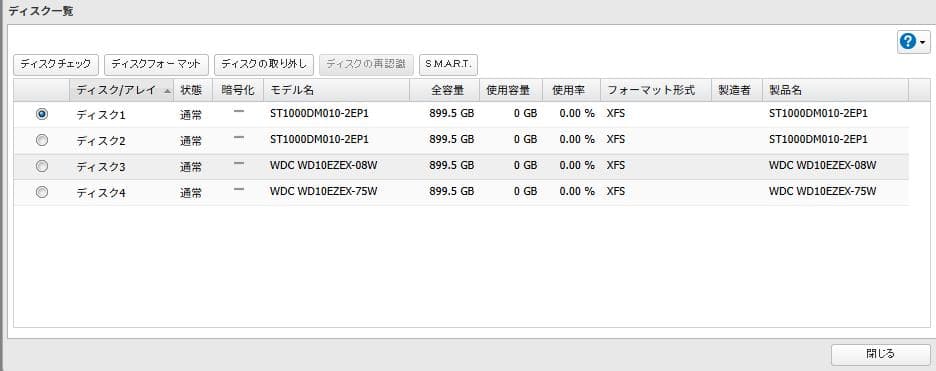
Task: Click ディスク2 used capacity 0 GB
Action: click(x=525, y=140)
